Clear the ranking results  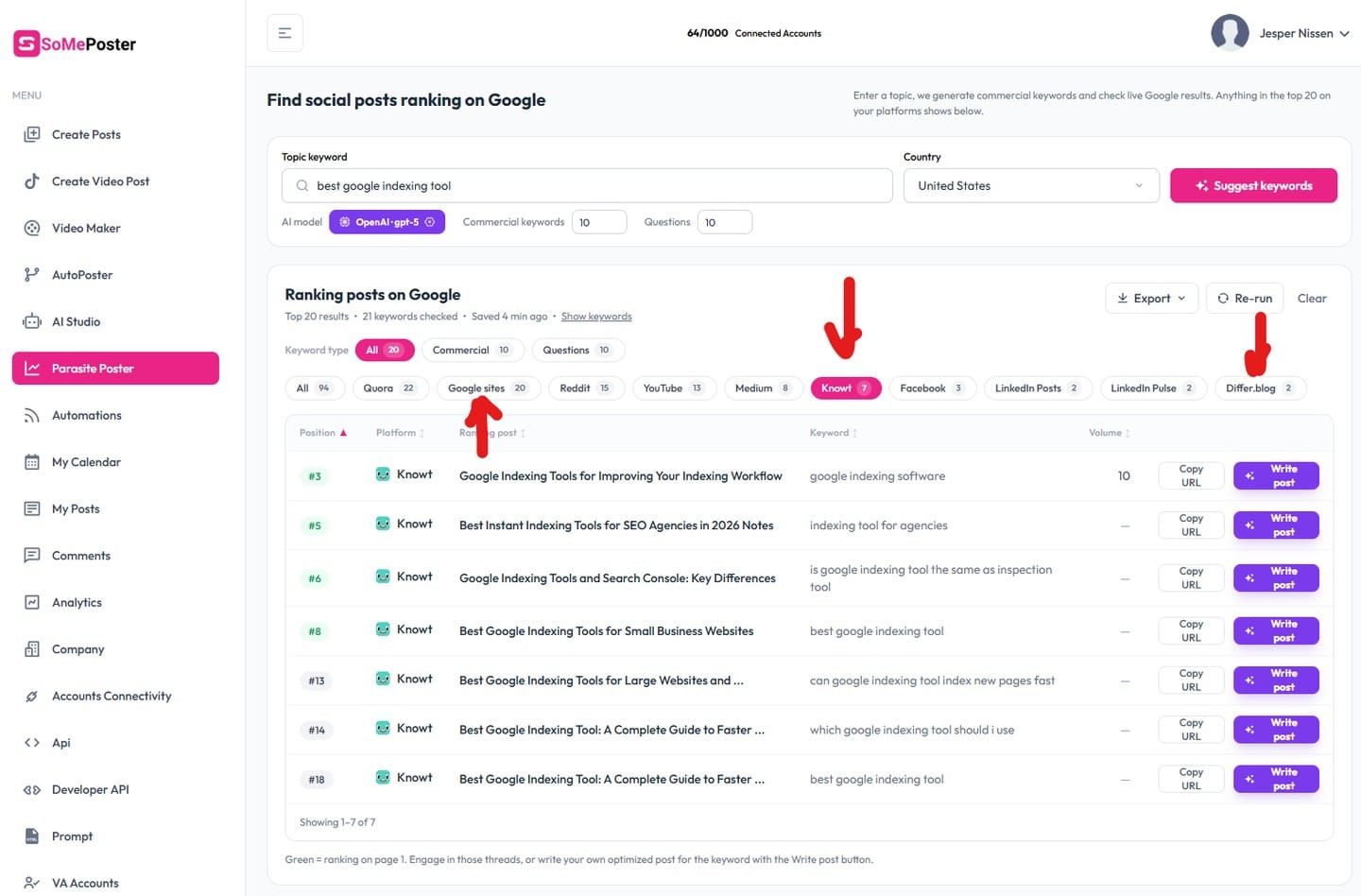coord(1312,298)
